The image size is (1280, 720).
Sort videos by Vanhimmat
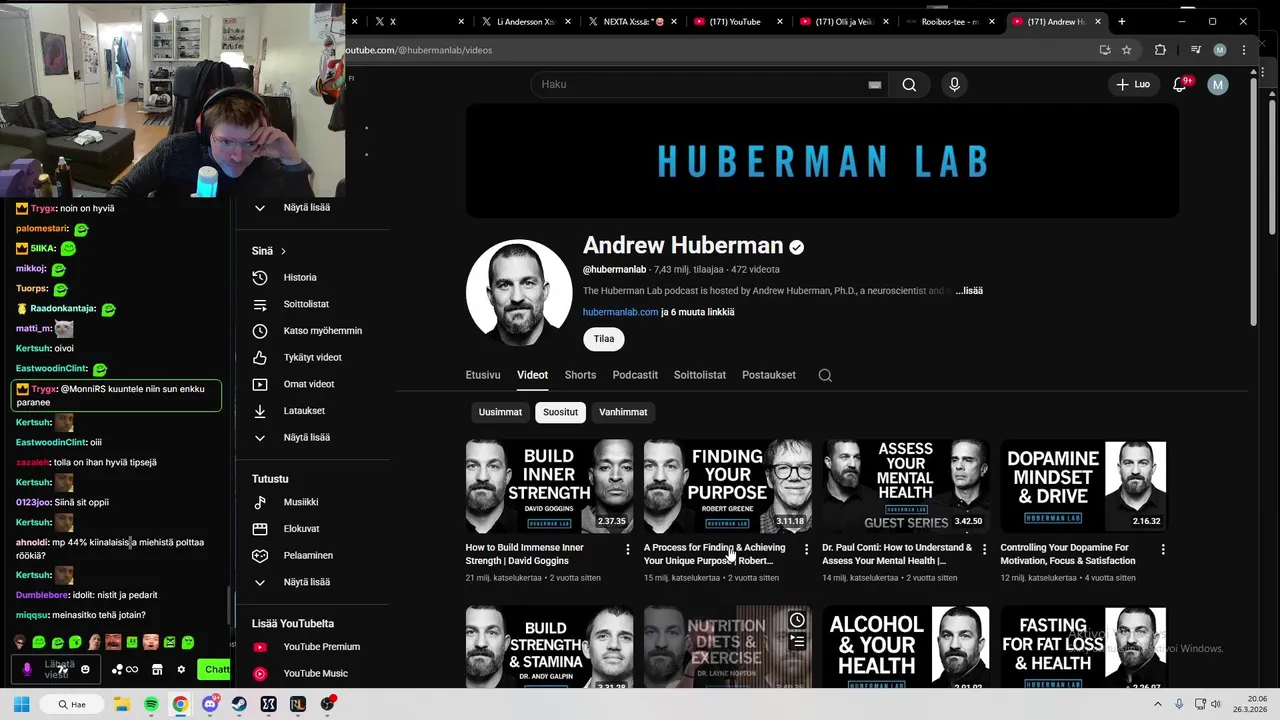pyautogui.click(x=623, y=412)
